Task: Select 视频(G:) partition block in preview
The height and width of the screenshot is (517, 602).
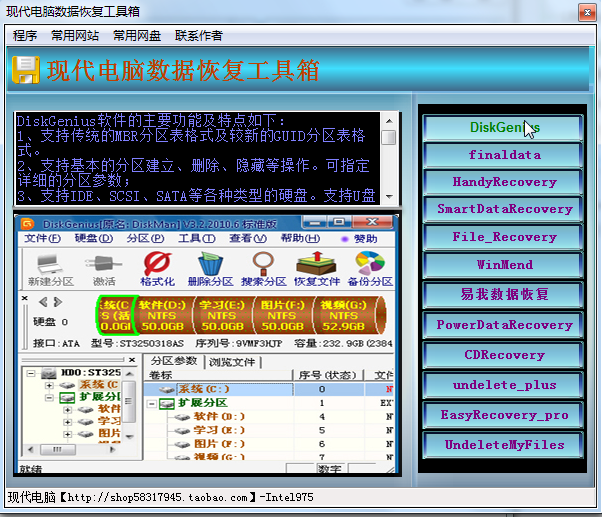Action: [x=344, y=315]
